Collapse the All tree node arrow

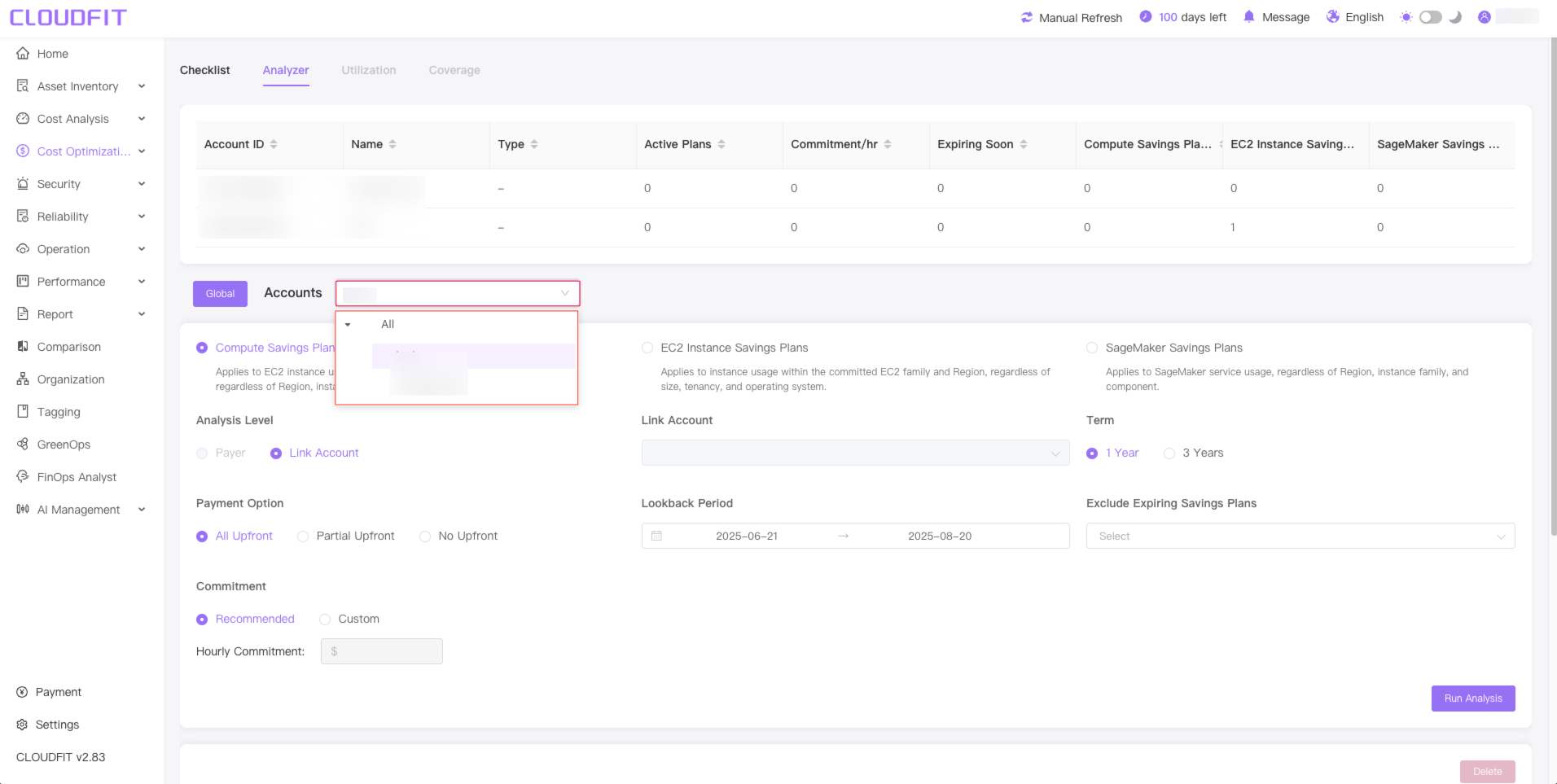click(348, 324)
